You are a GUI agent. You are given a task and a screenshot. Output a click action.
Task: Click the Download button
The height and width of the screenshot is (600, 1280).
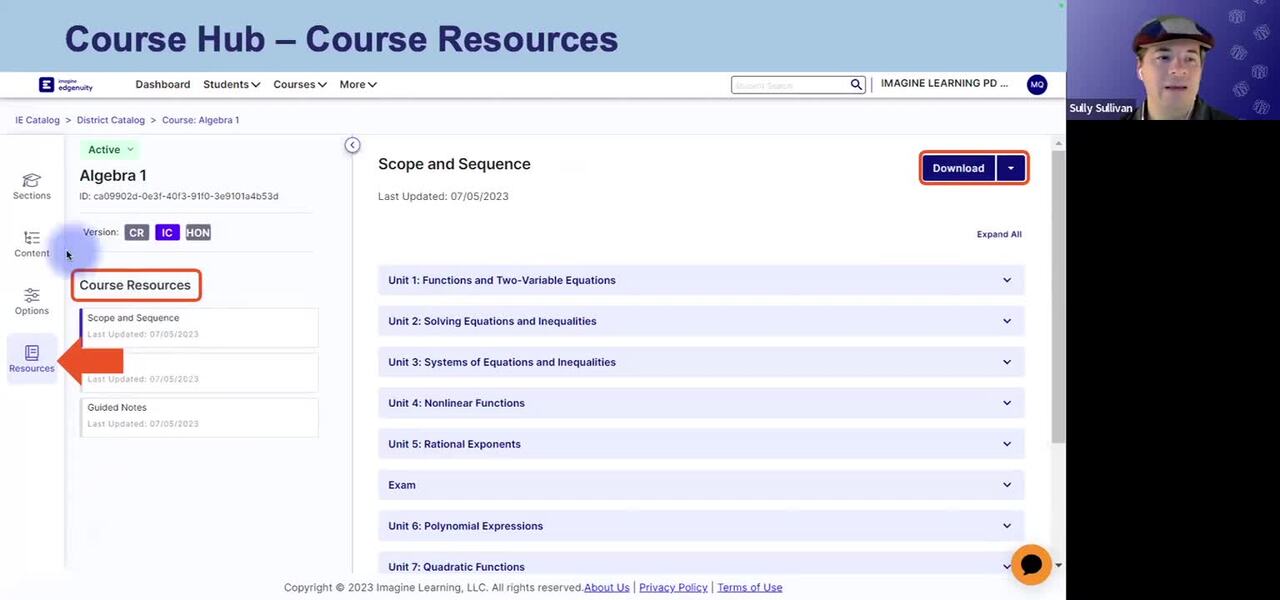pos(958,168)
